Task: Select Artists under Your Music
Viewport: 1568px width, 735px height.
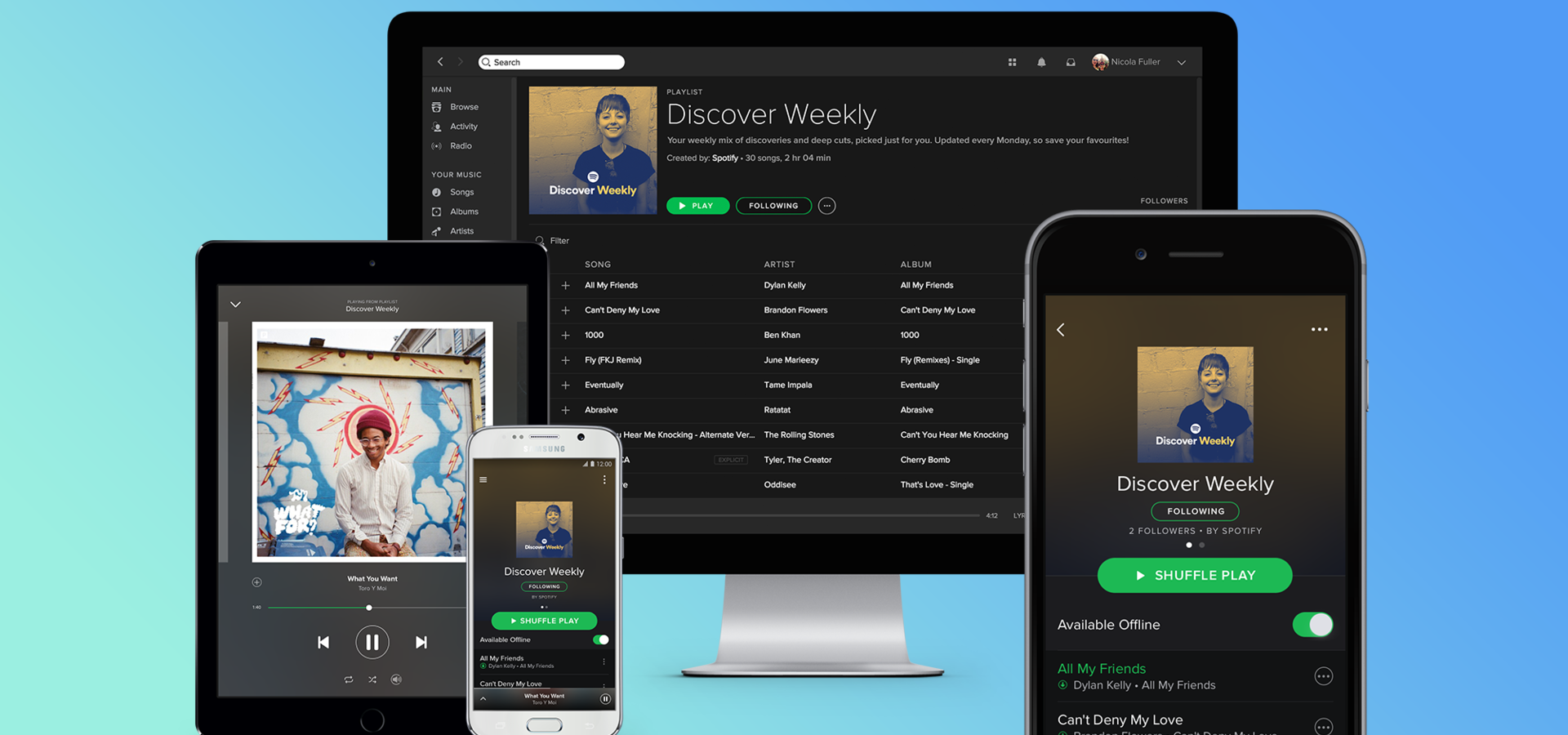Action: click(461, 231)
